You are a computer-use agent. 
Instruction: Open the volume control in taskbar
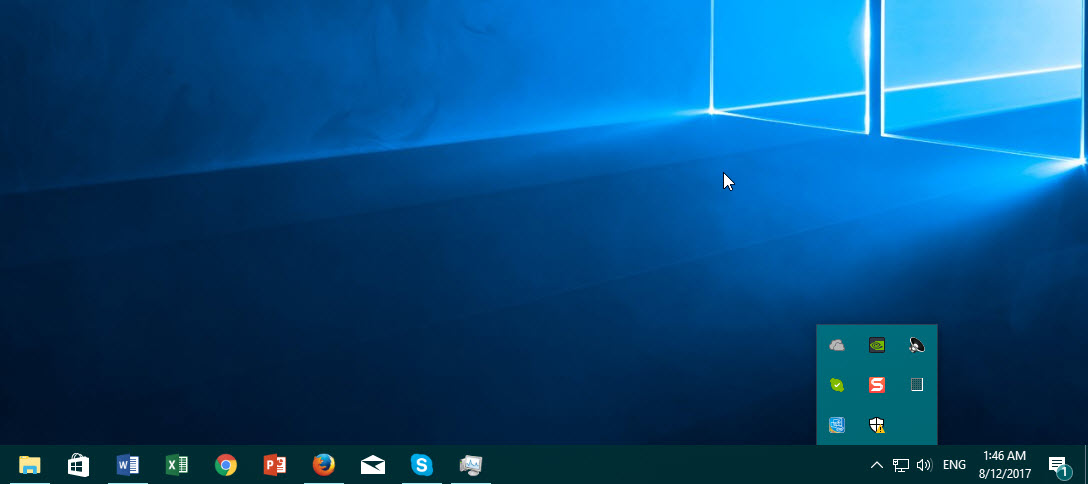(x=924, y=465)
